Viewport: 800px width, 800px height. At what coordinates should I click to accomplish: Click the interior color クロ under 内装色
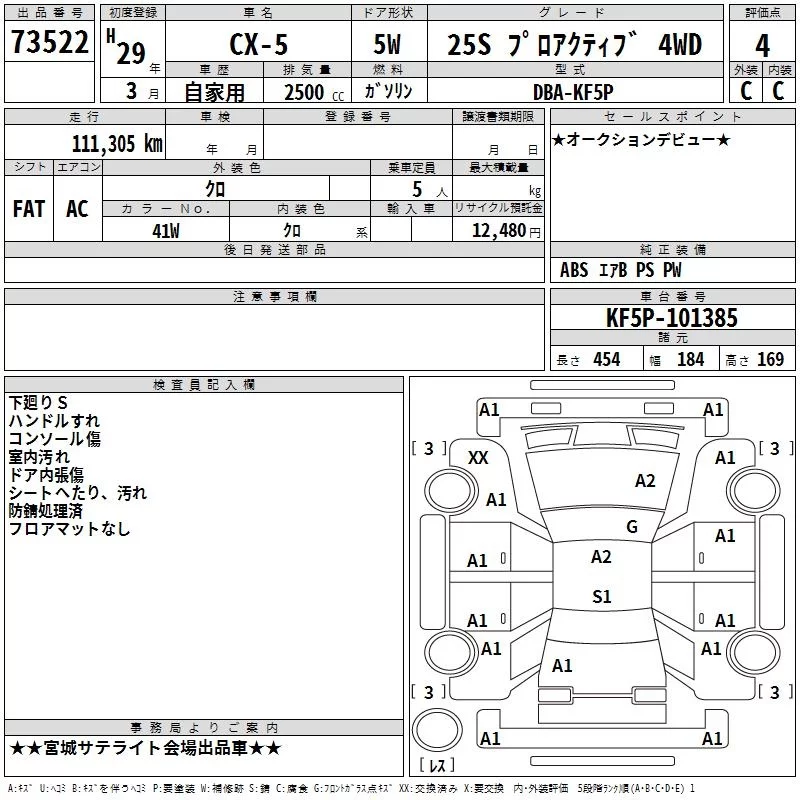292,231
